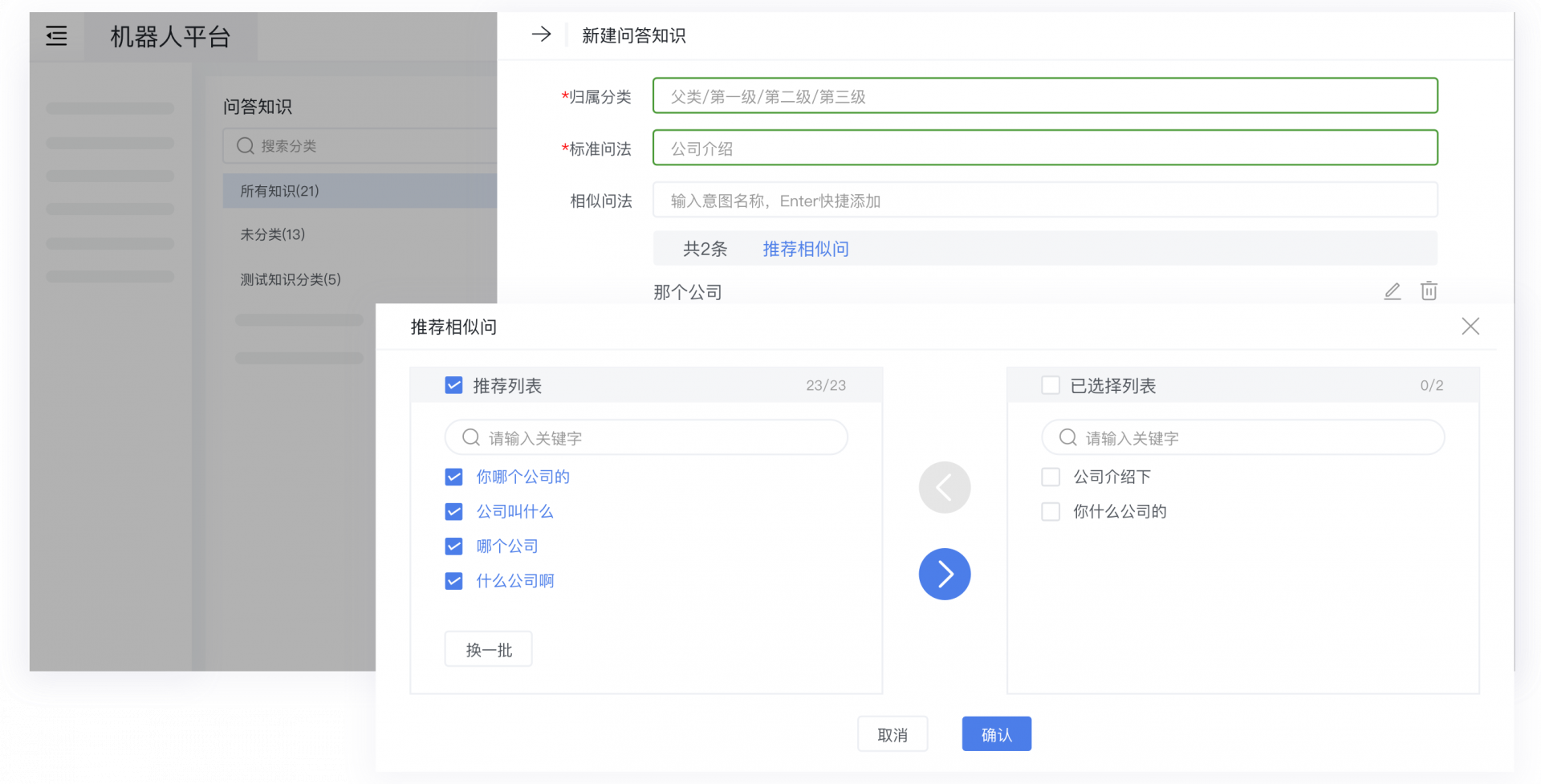
Task: Open the hamburger menu icon beside 机器人平台
Action: (56, 35)
